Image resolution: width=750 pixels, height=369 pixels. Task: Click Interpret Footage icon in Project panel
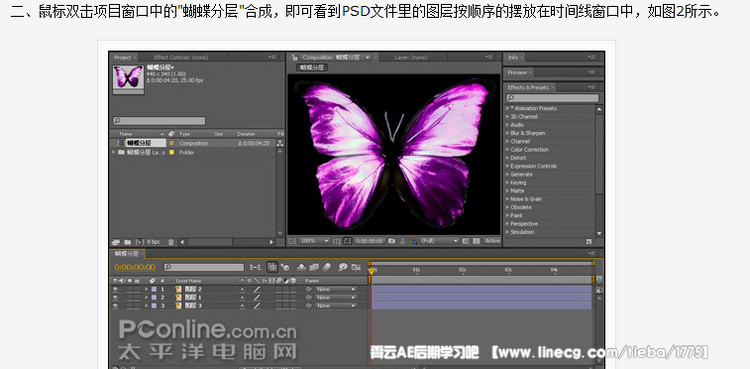115,242
